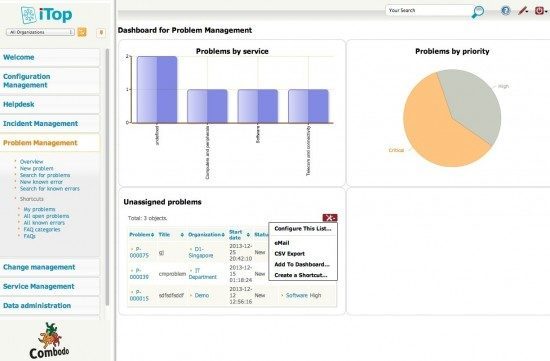Choose CSV Export from the menu

point(289,254)
